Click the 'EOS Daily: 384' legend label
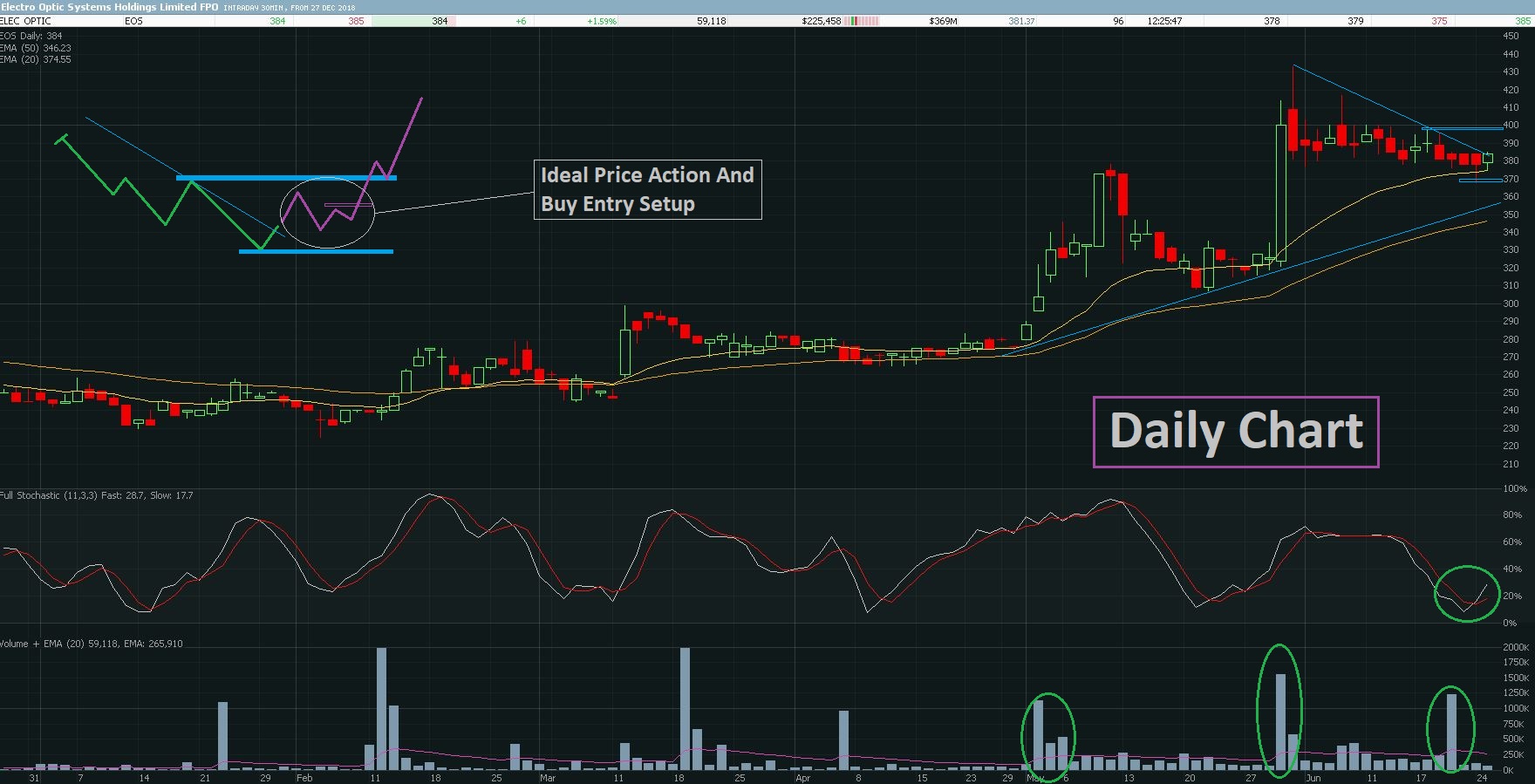The width and height of the screenshot is (1535, 784). tap(31, 36)
